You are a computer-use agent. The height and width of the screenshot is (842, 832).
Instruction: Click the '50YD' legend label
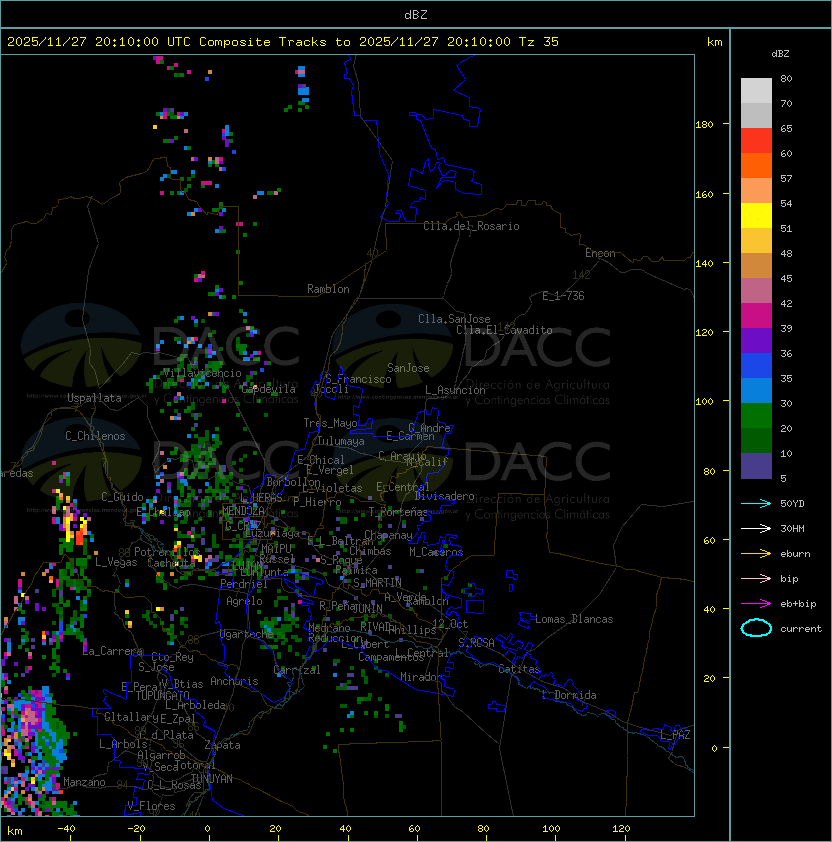[x=792, y=504]
